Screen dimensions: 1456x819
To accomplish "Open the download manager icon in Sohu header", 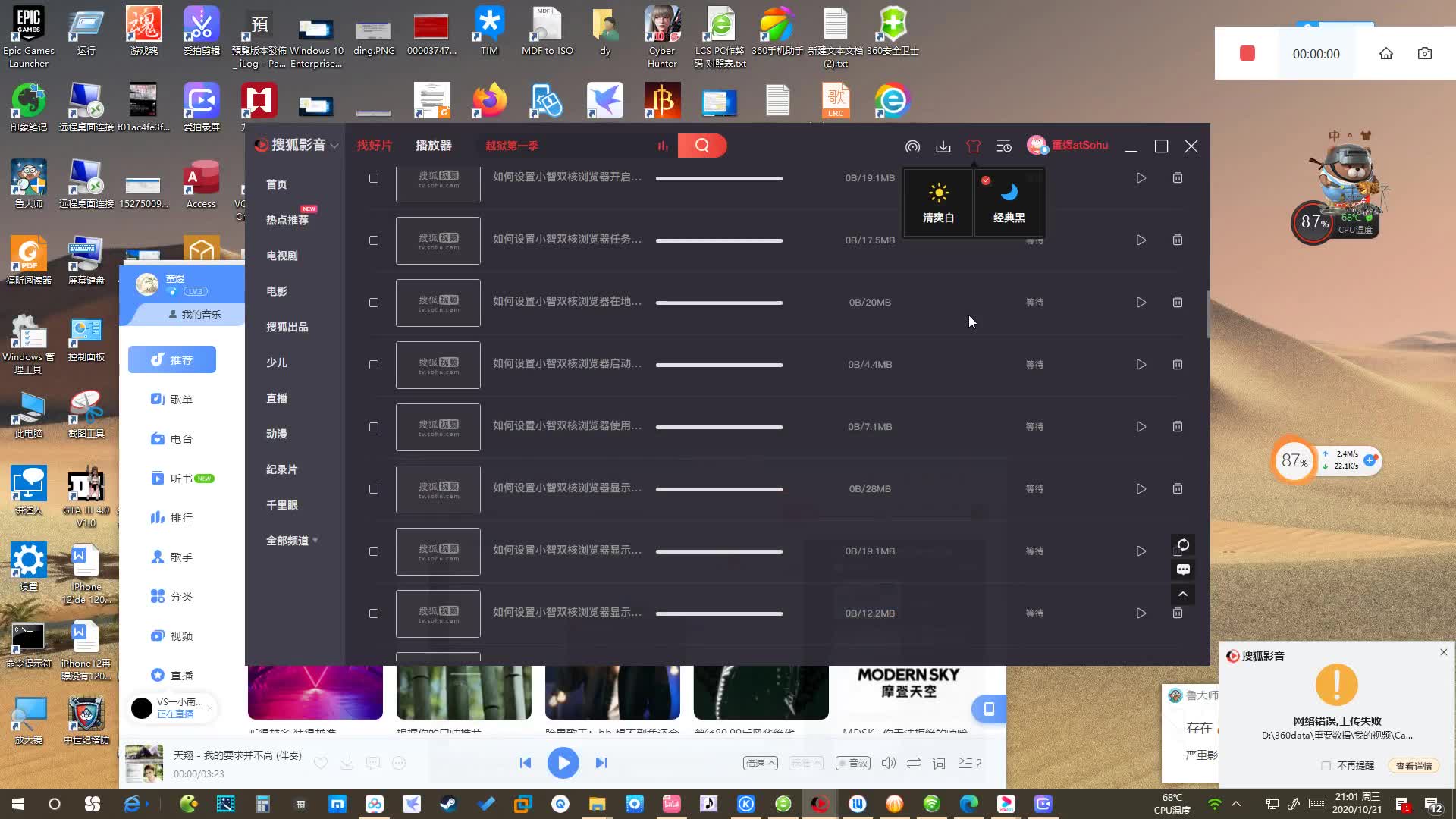I will (943, 146).
